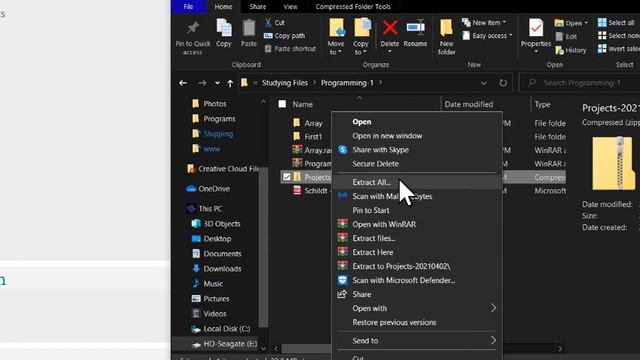640x360 pixels.
Task: Toggle the select-all checkbox beside Name
Action: pyautogui.click(x=282, y=104)
